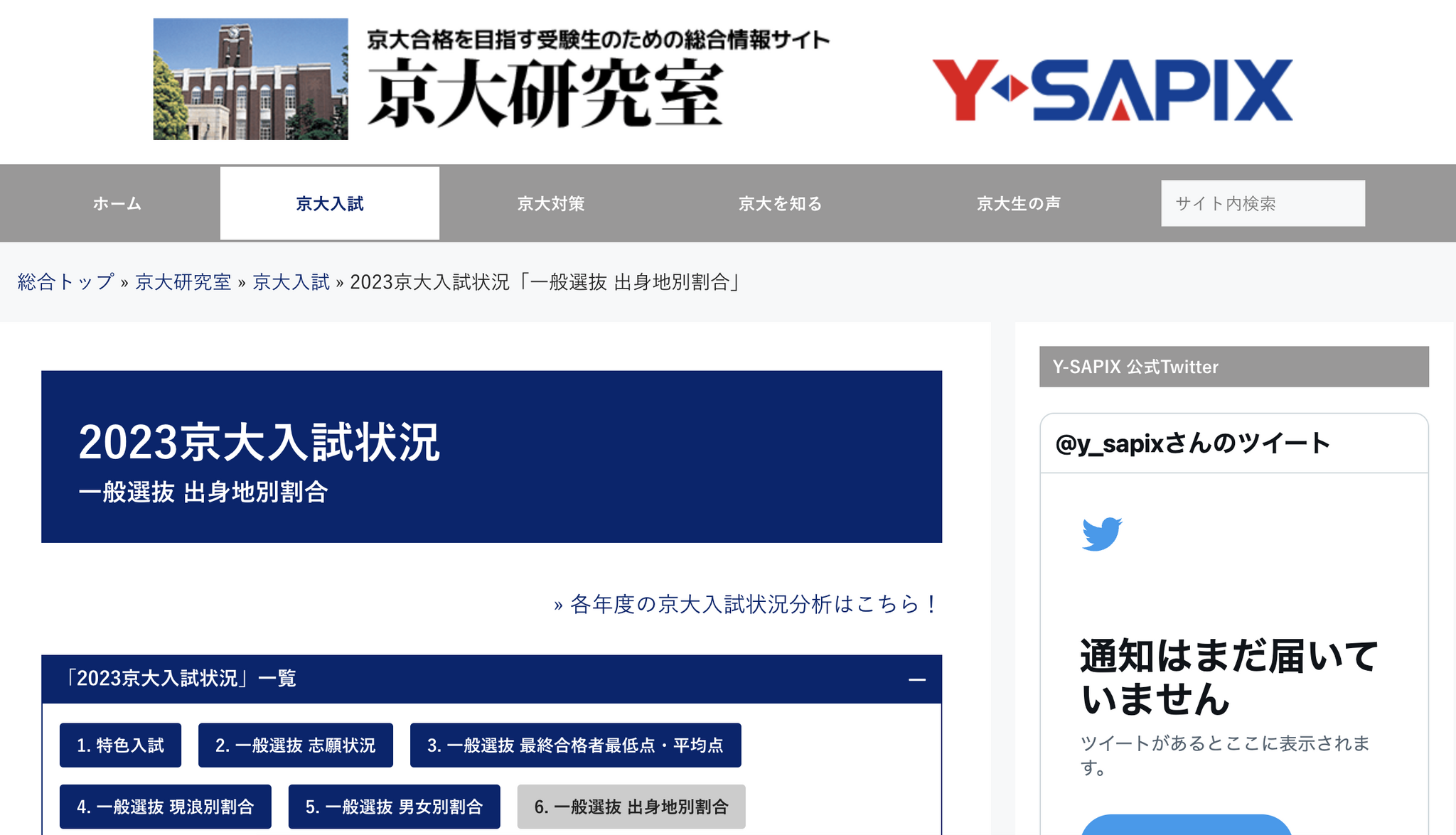Follow the 総合トップ breadcrumb link
Screen dimensions: 1456x835
[65, 282]
